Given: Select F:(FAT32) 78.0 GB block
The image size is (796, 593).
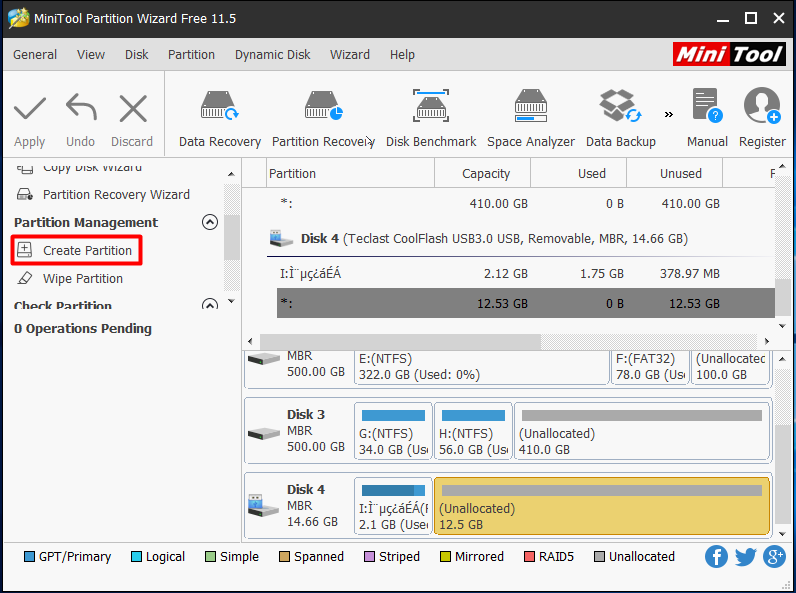Looking at the screenshot, I should pyautogui.click(x=650, y=367).
